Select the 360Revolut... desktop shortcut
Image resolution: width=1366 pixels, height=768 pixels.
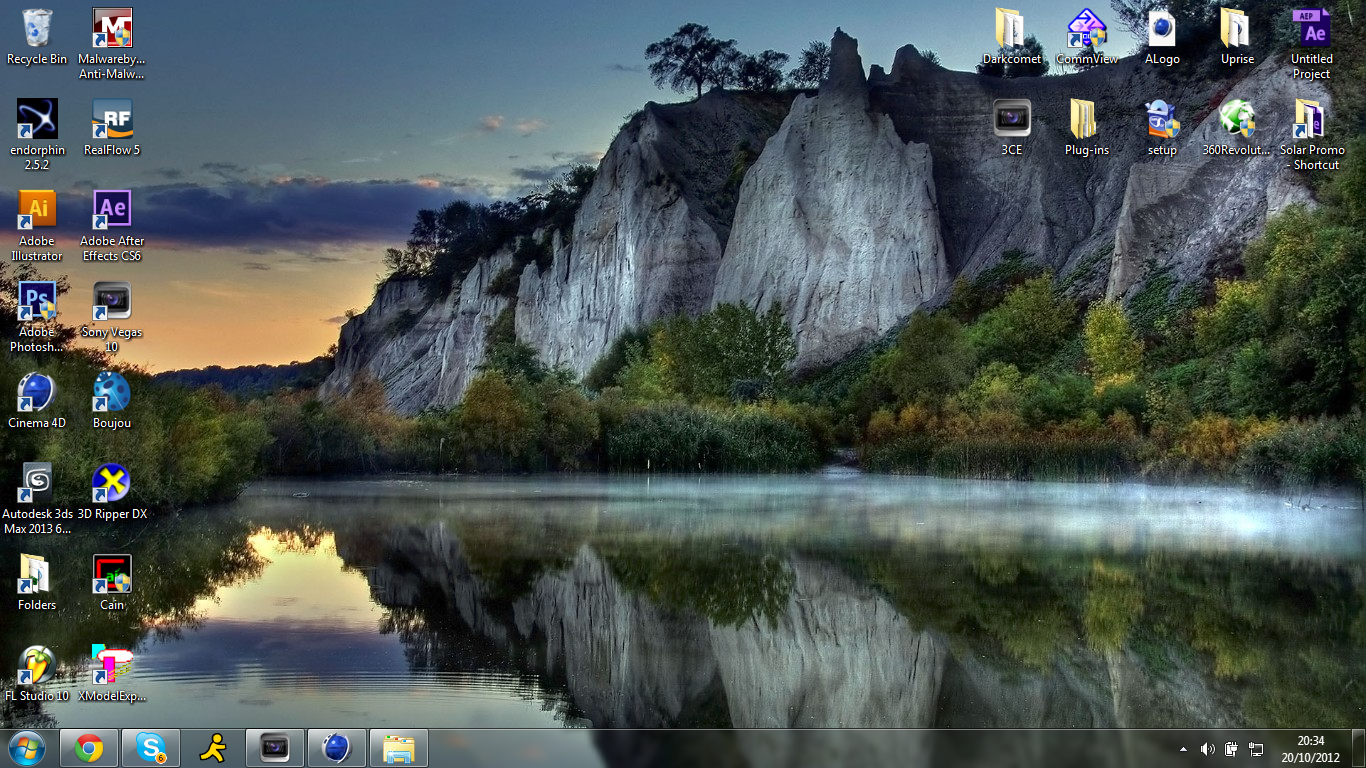coord(1237,128)
